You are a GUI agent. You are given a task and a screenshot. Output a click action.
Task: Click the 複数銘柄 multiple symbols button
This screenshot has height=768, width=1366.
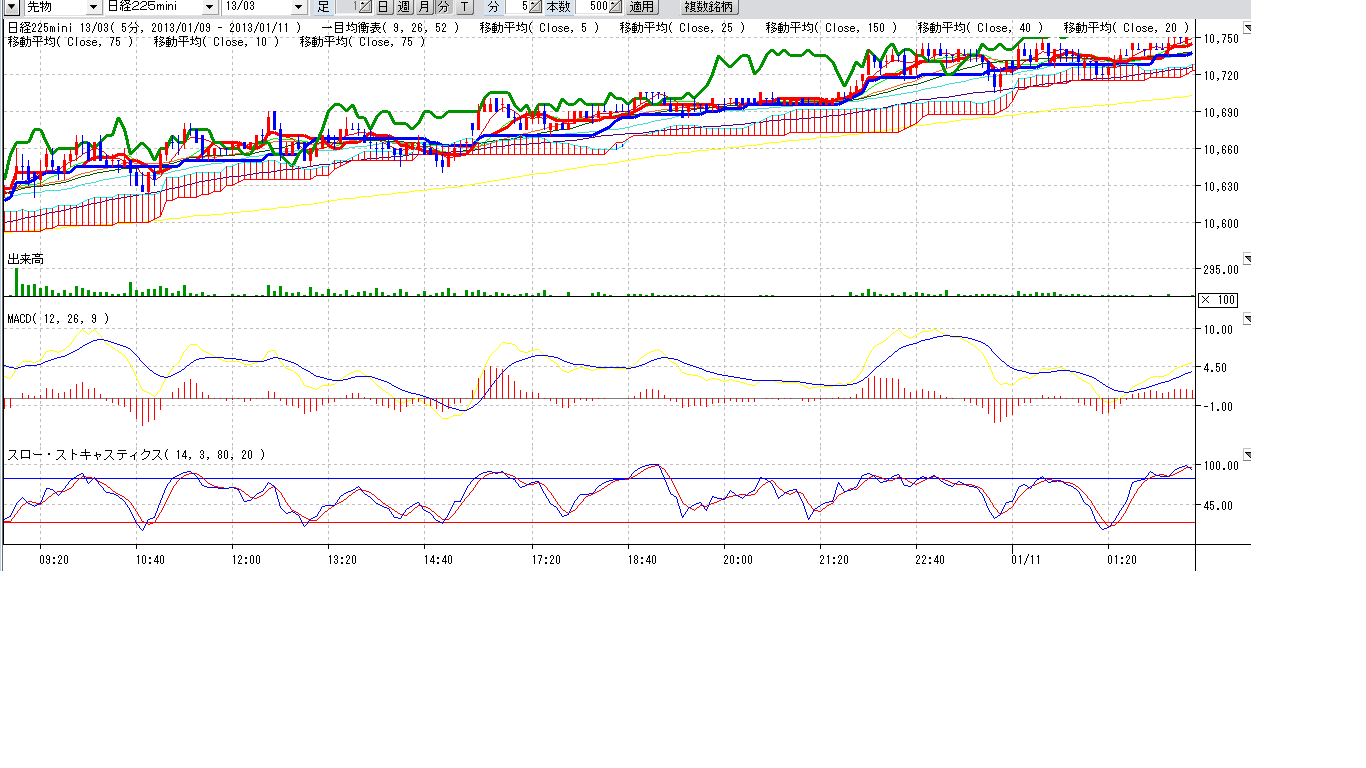[708, 7]
